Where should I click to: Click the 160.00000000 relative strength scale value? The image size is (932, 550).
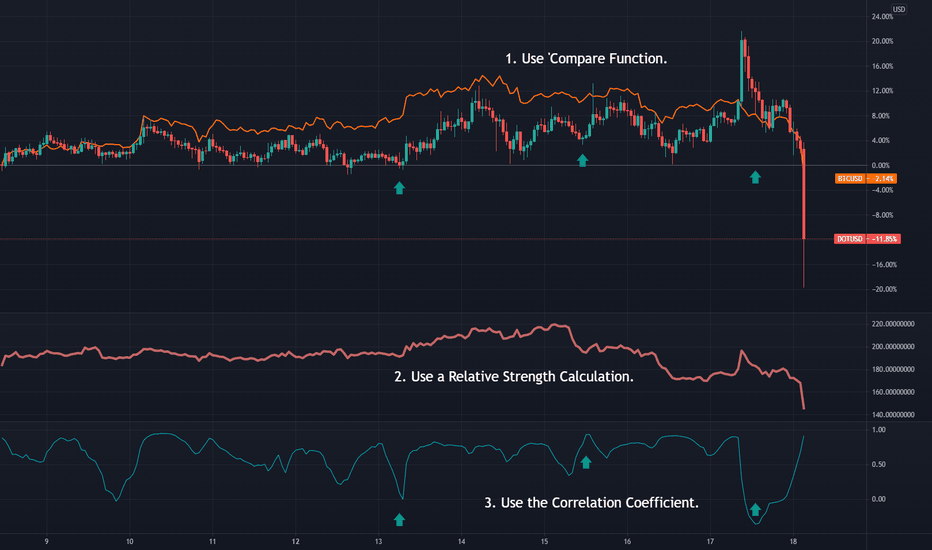coord(893,392)
